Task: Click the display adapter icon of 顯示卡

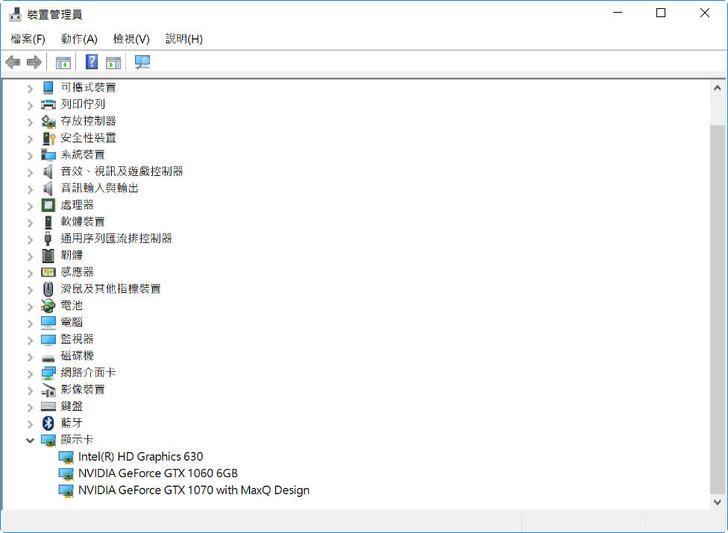Action: (x=48, y=440)
